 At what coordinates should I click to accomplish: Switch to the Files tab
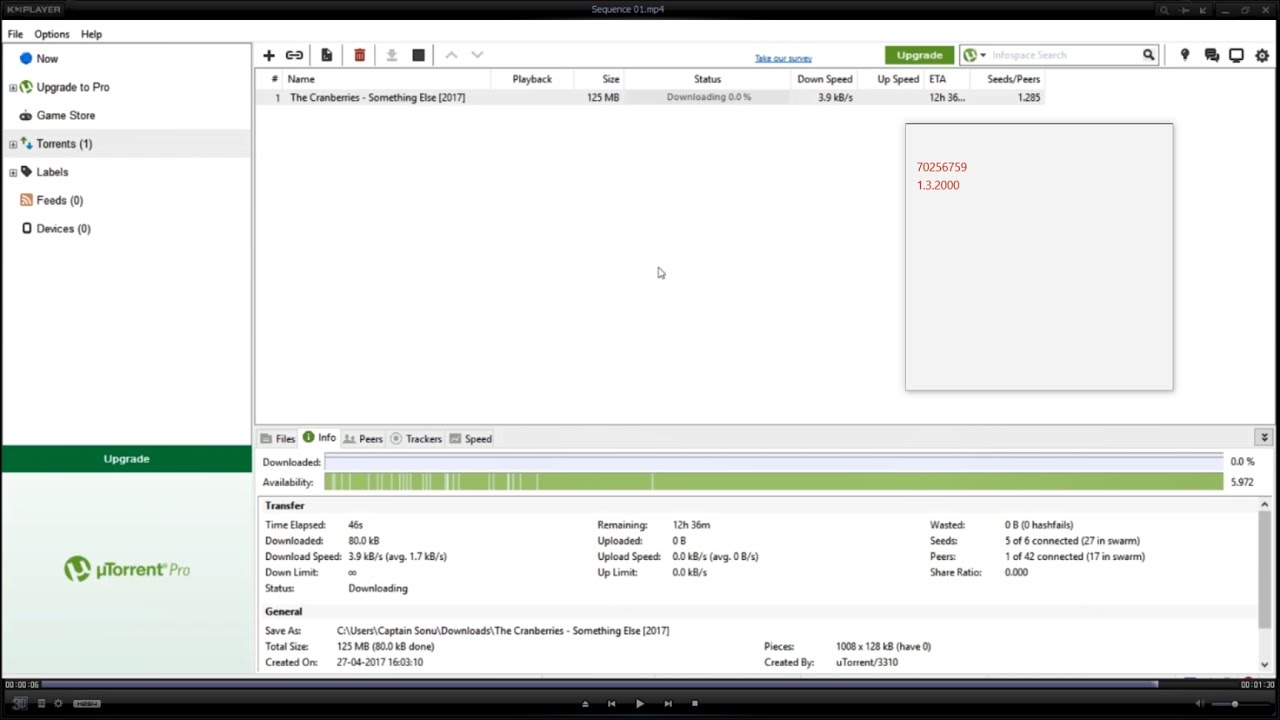click(278, 439)
